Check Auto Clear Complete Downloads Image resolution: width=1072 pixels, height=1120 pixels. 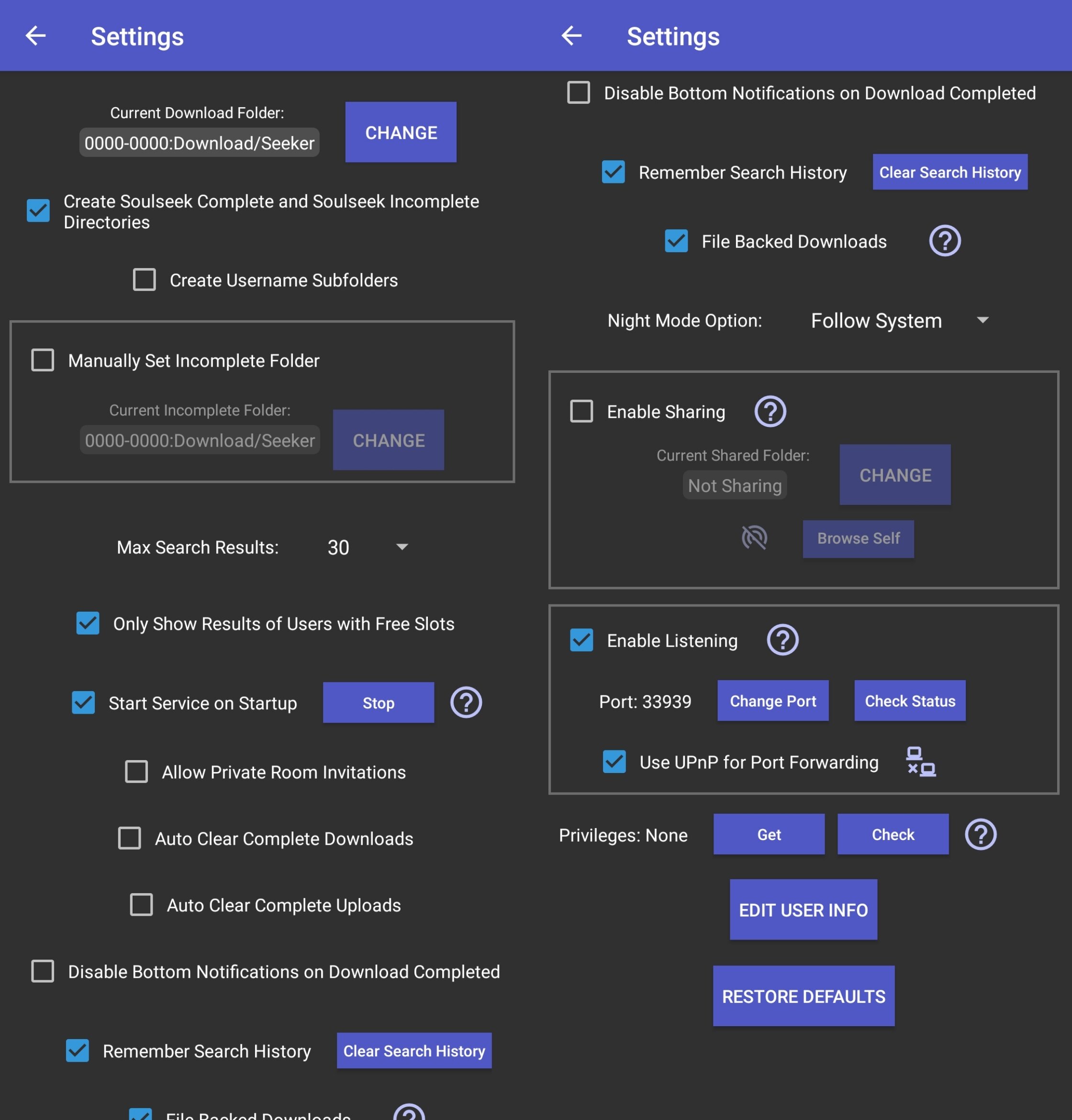point(130,838)
